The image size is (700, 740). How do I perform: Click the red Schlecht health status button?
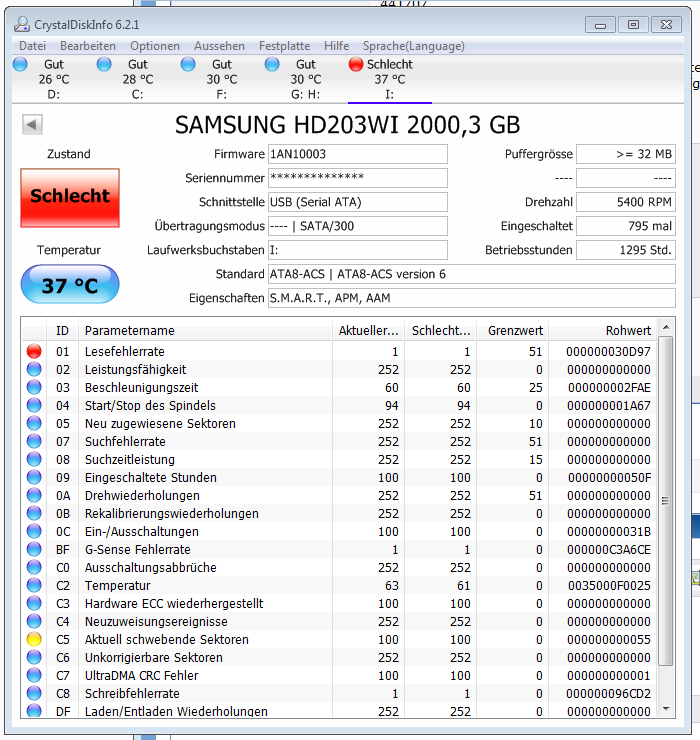point(70,198)
